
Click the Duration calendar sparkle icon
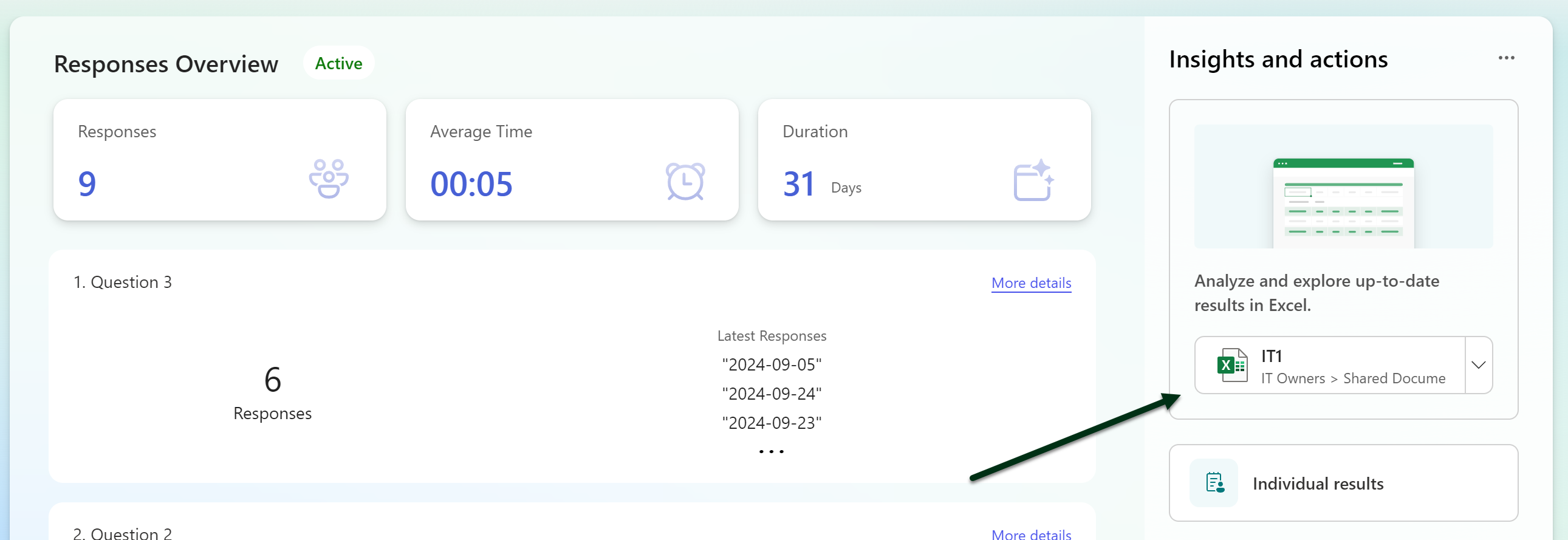1032,180
